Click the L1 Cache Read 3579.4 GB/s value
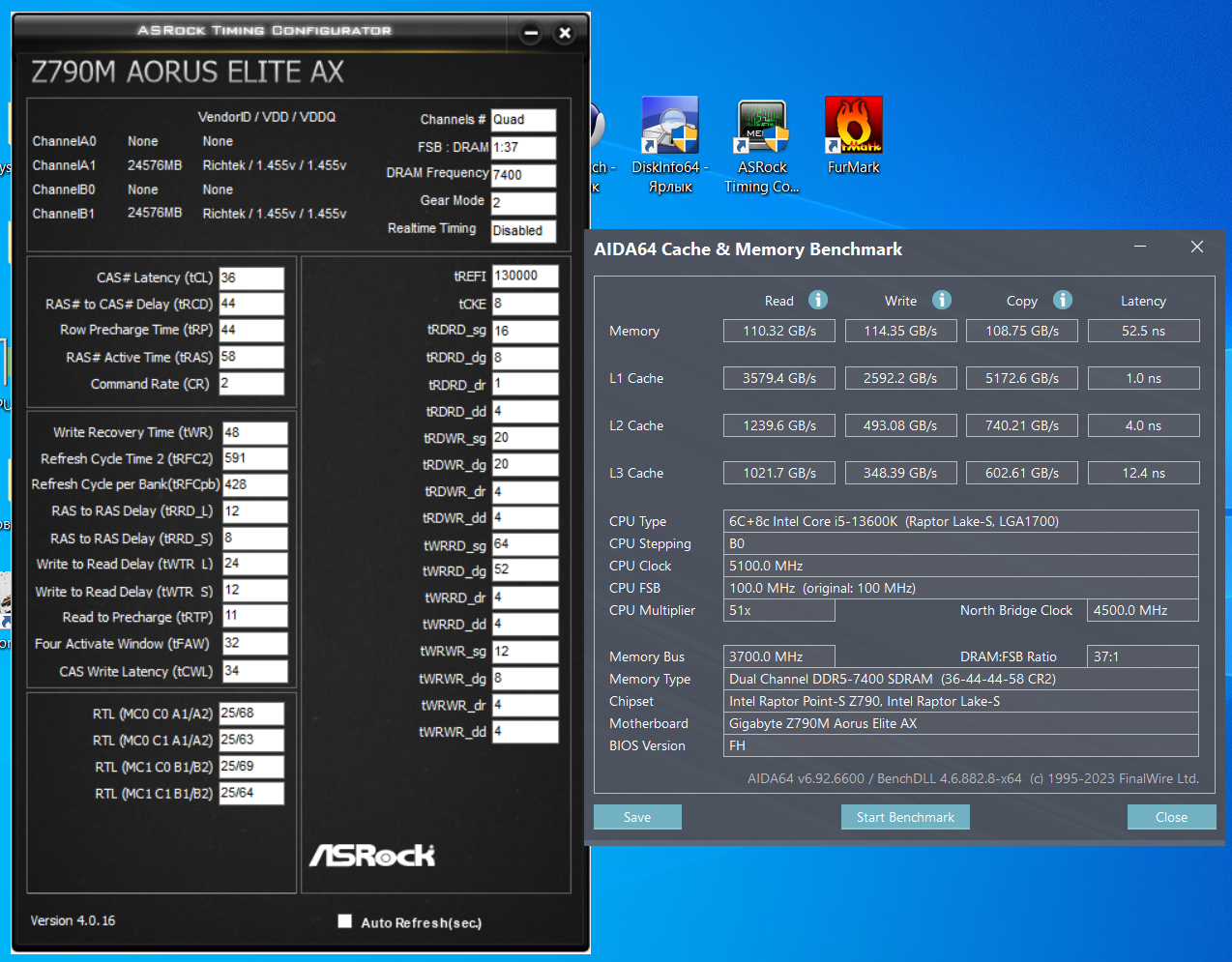This screenshot has width=1232, height=962. [779, 378]
